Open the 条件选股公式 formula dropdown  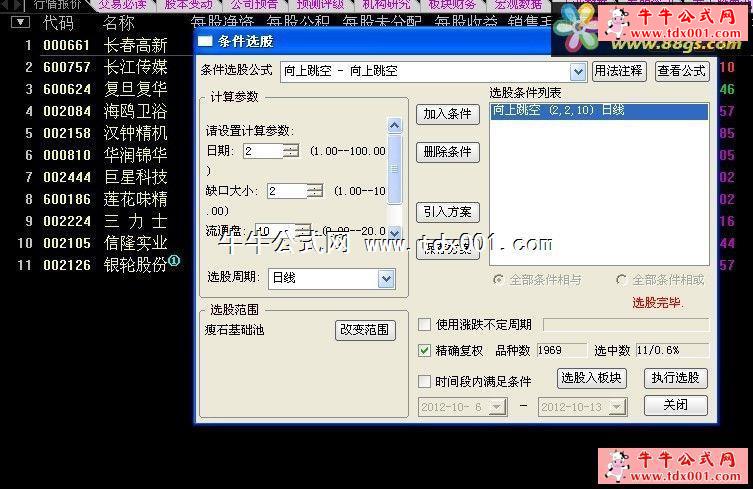coord(578,72)
